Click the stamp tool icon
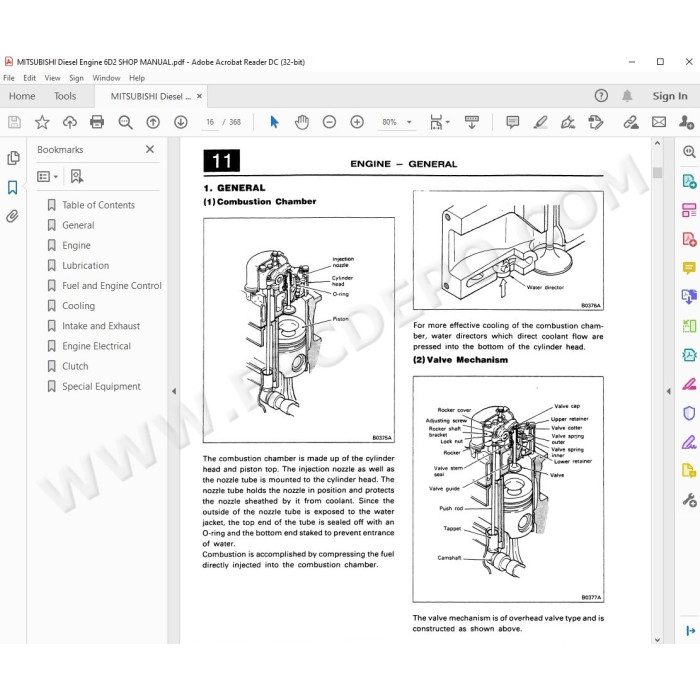Image resolution: width=700 pixels, height=700 pixels. [x=596, y=122]
